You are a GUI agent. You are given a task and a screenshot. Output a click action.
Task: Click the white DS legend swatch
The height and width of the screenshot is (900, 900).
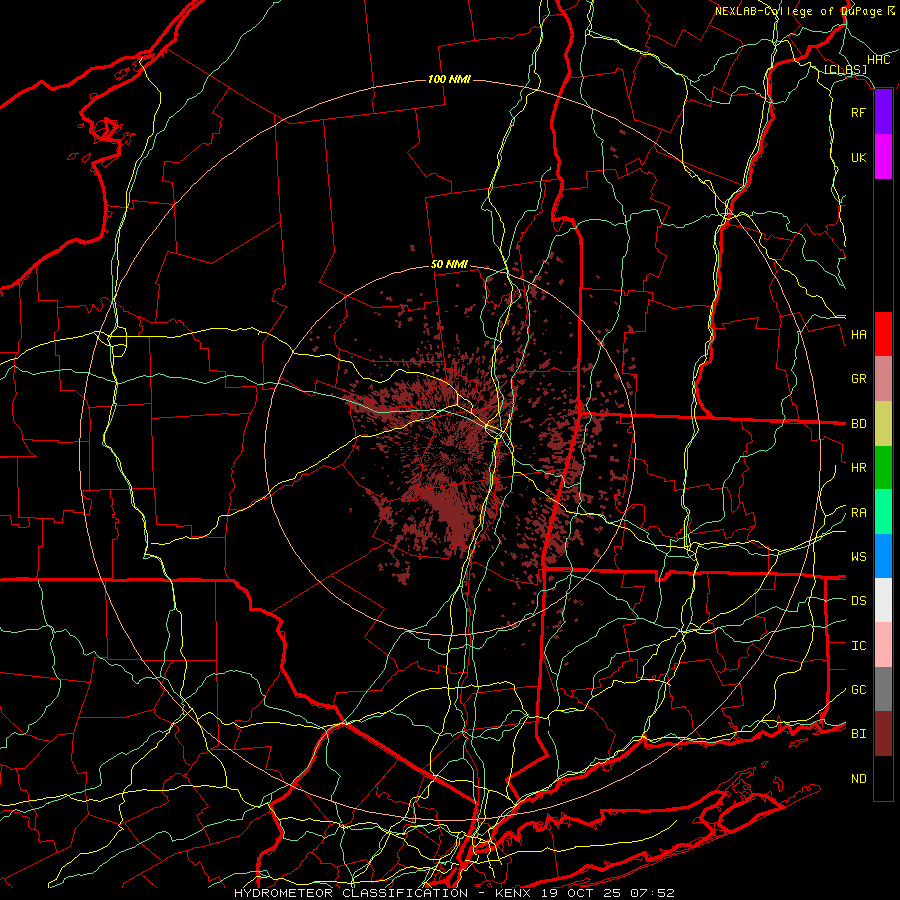883,600
